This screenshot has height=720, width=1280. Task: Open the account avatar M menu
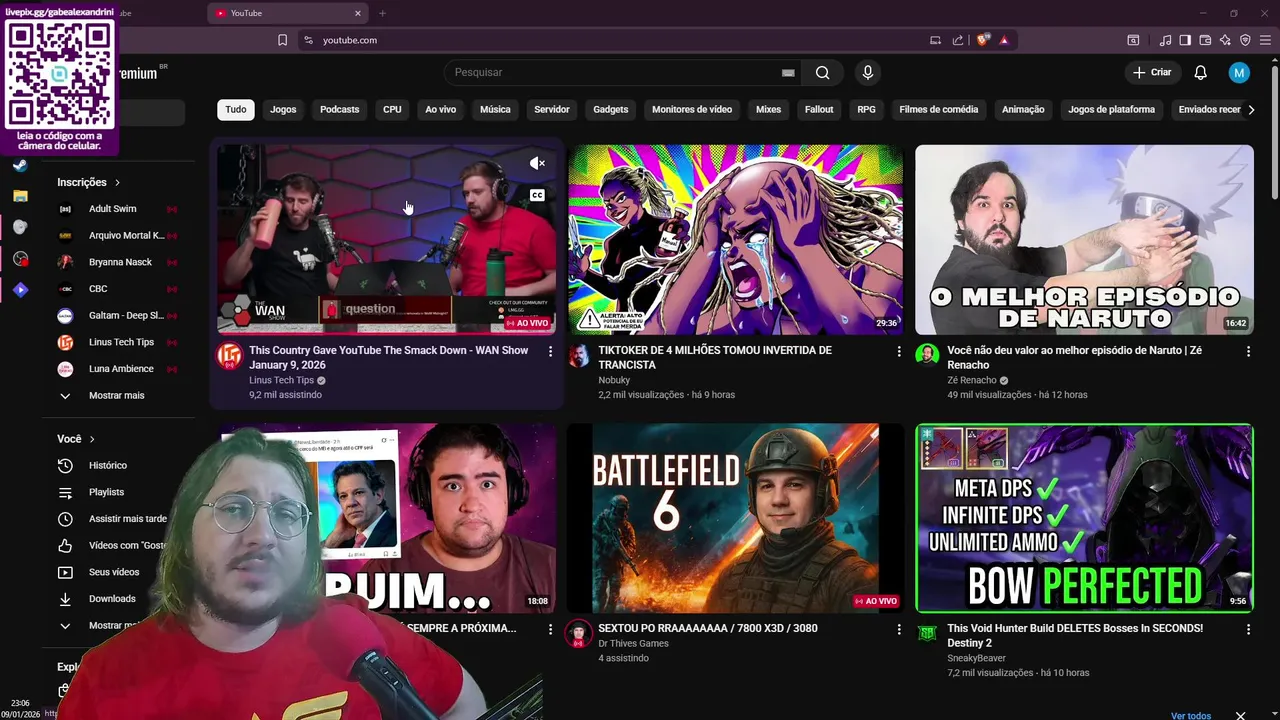pos(1239,72)
